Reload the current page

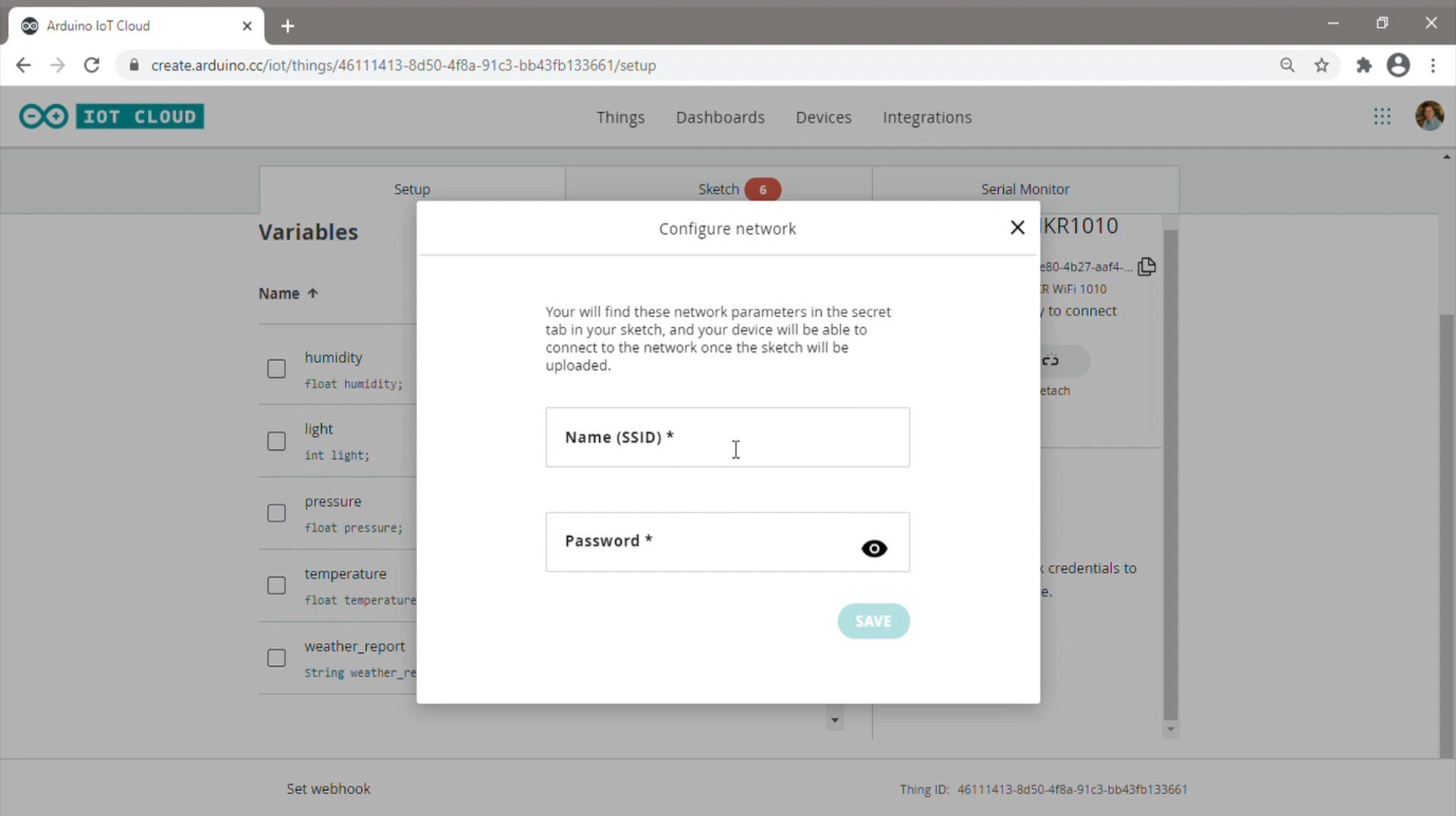tap(92, 65)
